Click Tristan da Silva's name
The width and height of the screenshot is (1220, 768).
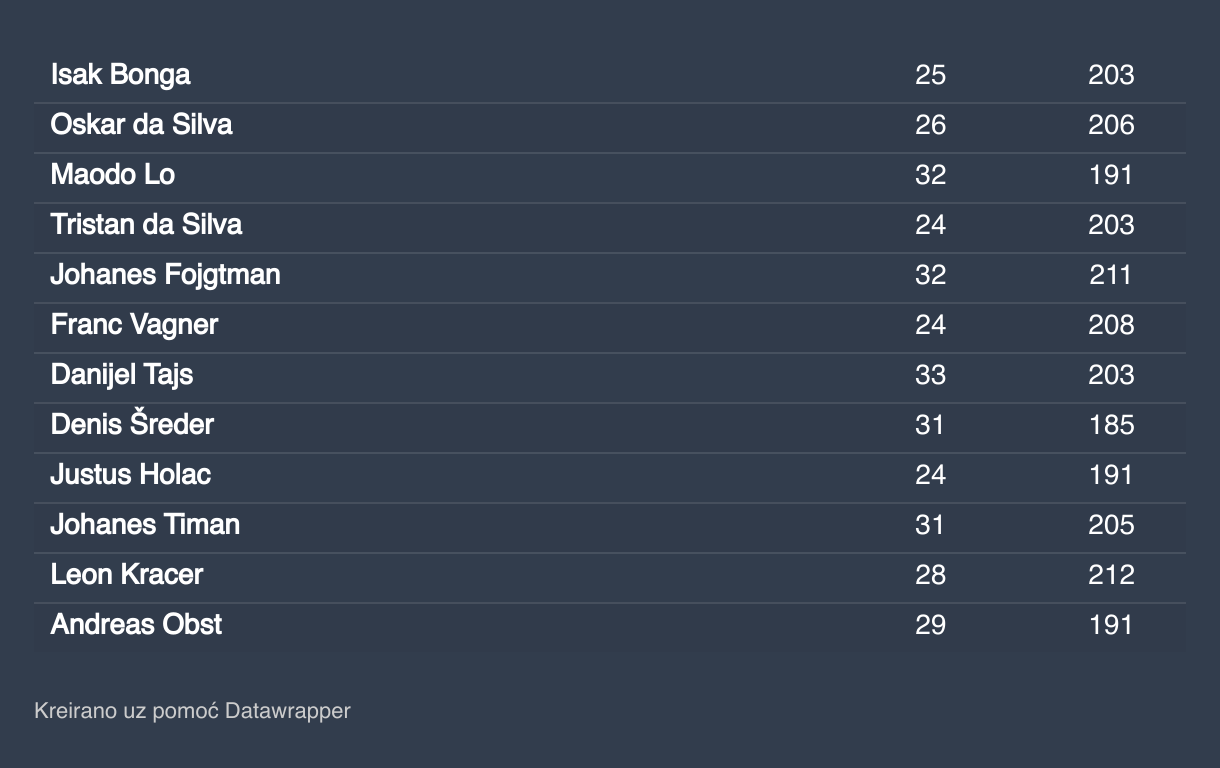[146, 225]
